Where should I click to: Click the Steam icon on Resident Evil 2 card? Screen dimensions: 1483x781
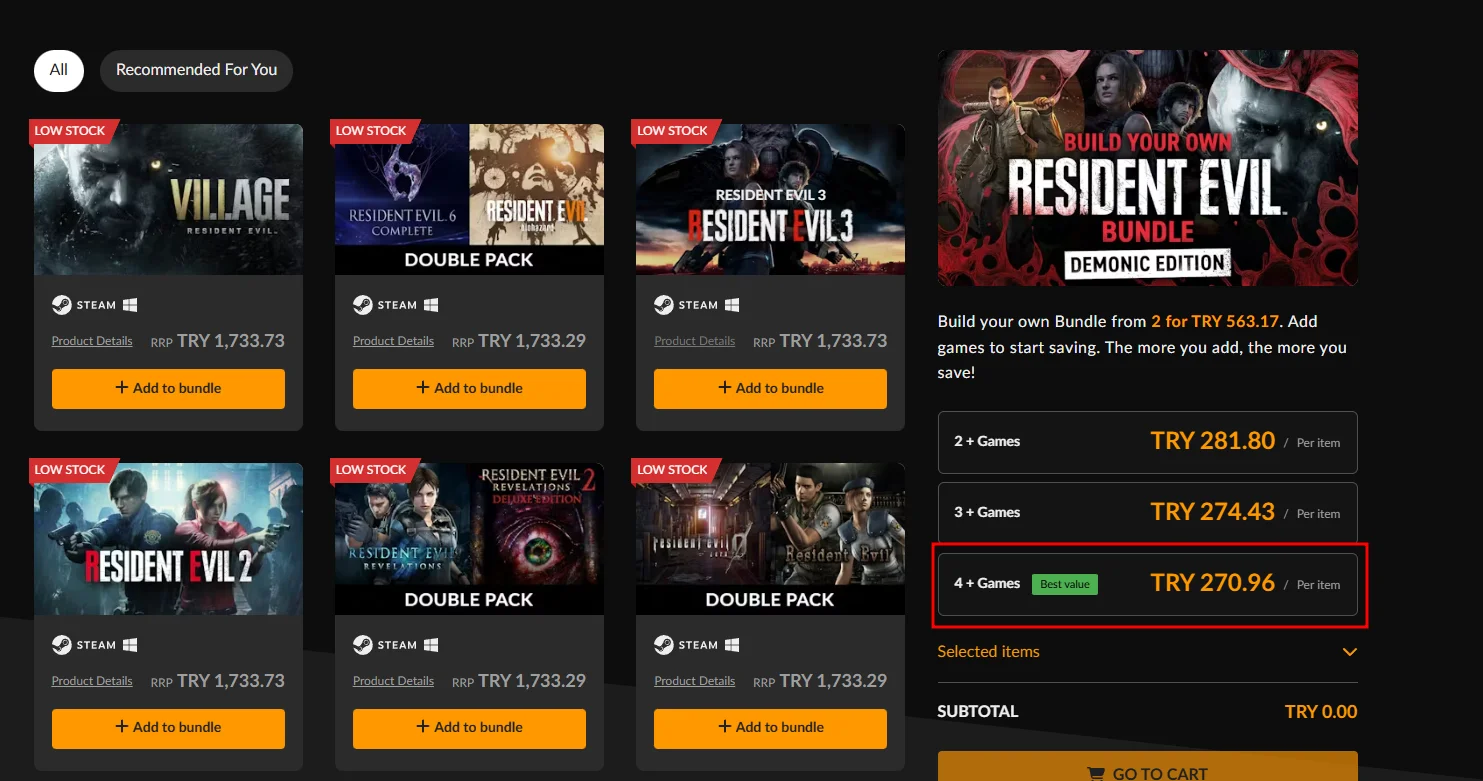point(61,645)
